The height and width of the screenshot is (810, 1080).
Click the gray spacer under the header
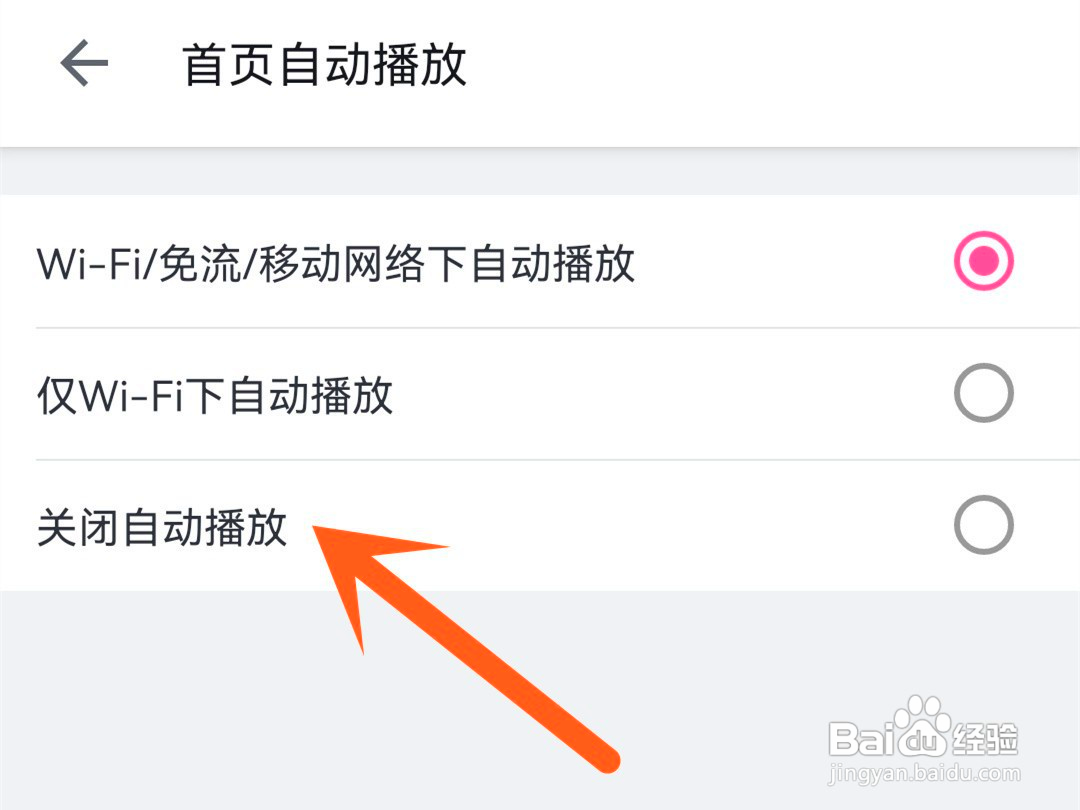(540, 171)
